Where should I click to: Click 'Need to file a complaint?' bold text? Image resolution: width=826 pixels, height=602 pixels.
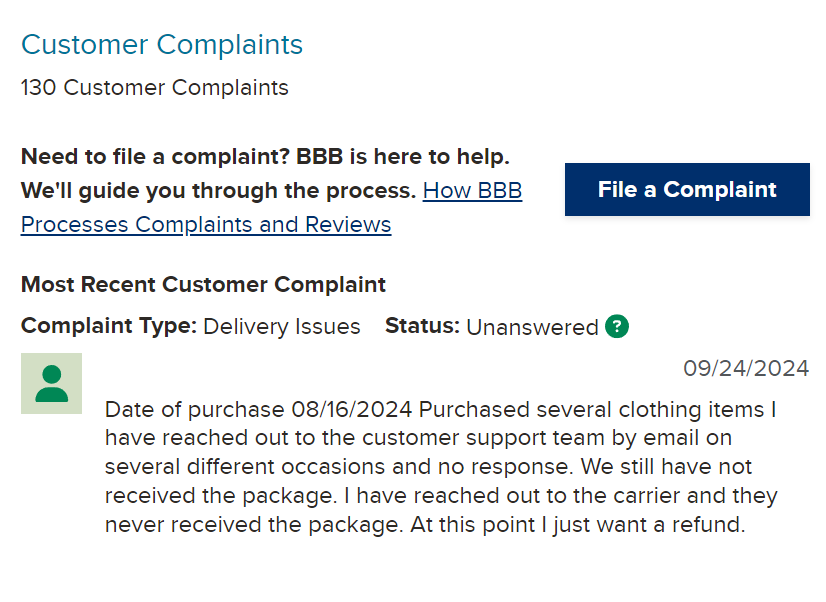pos(155,156)
